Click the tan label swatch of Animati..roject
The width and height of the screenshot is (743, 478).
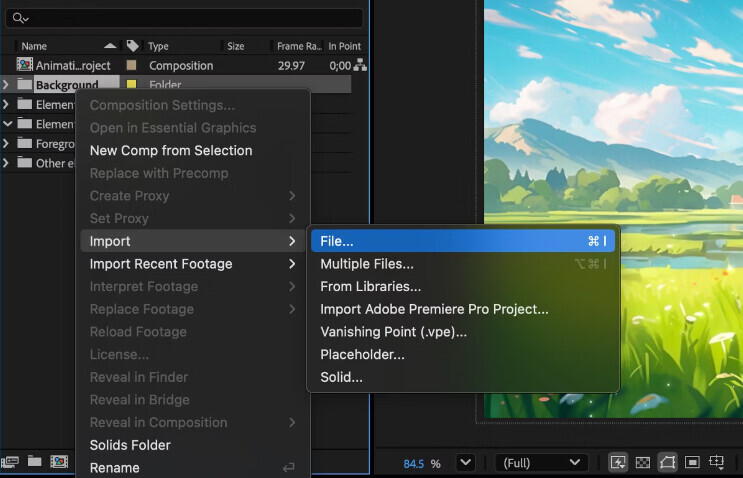131,65
